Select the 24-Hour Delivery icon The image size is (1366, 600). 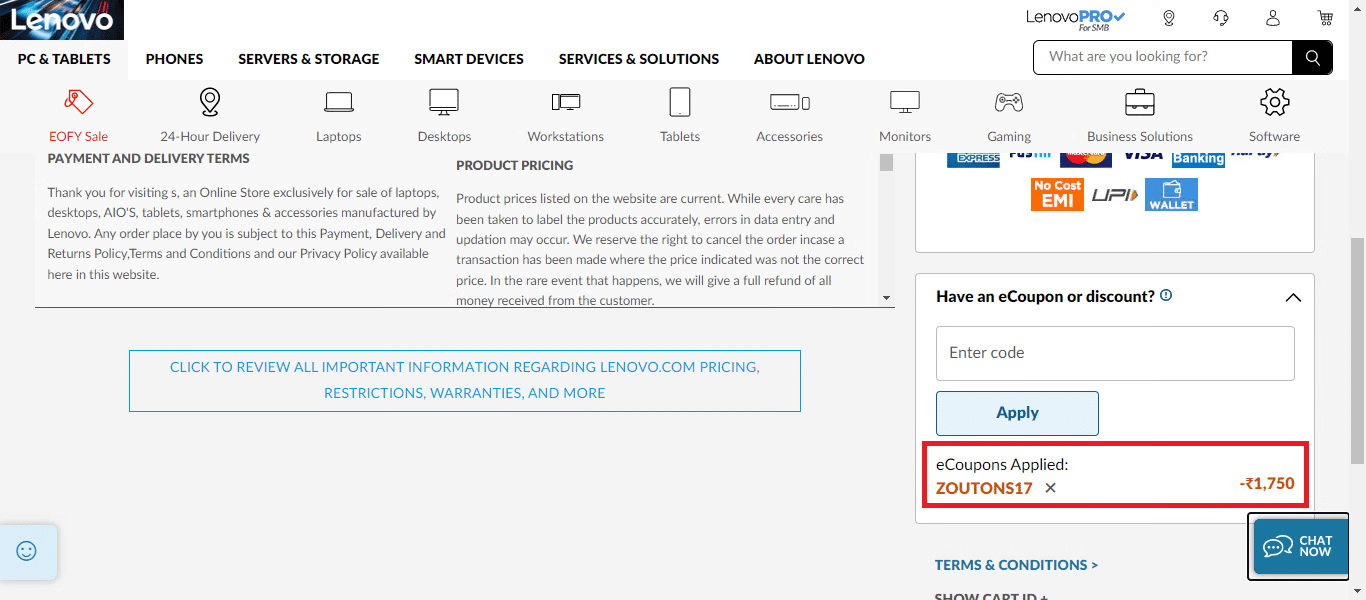point(209,102)
